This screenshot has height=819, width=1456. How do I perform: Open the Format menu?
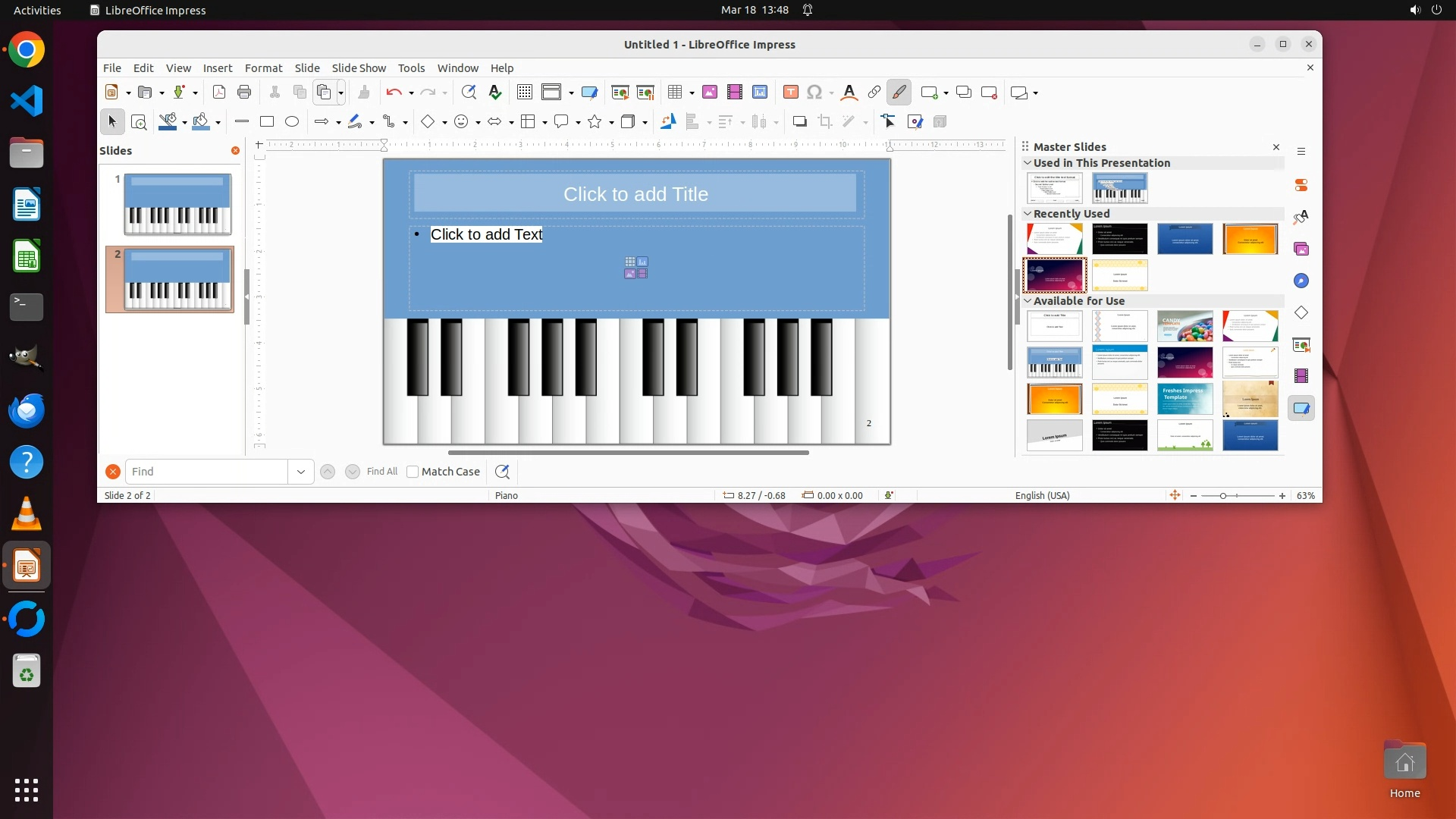263,68
